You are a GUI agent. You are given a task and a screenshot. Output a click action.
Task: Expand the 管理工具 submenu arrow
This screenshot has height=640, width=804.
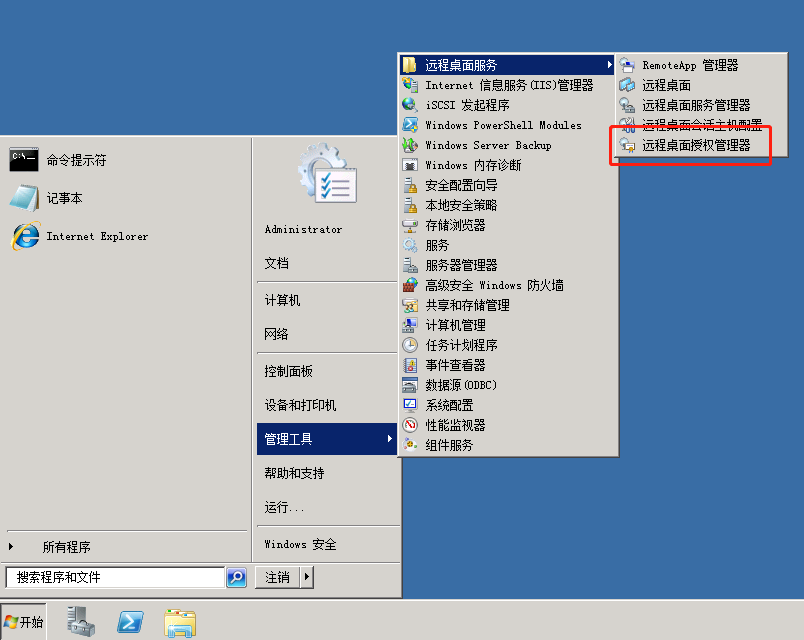click(x=390, y=438)
